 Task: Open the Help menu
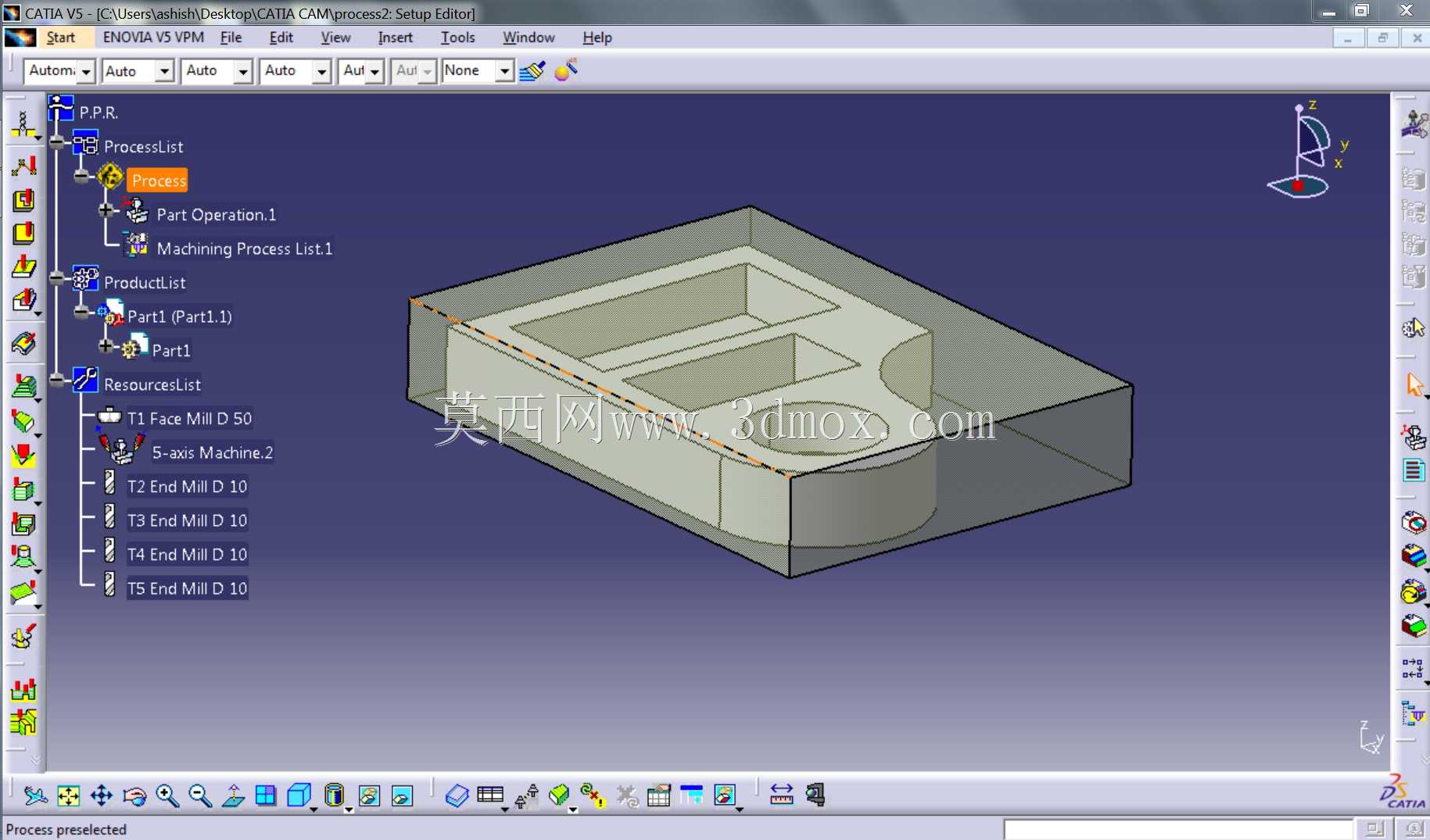coord(597,38)
